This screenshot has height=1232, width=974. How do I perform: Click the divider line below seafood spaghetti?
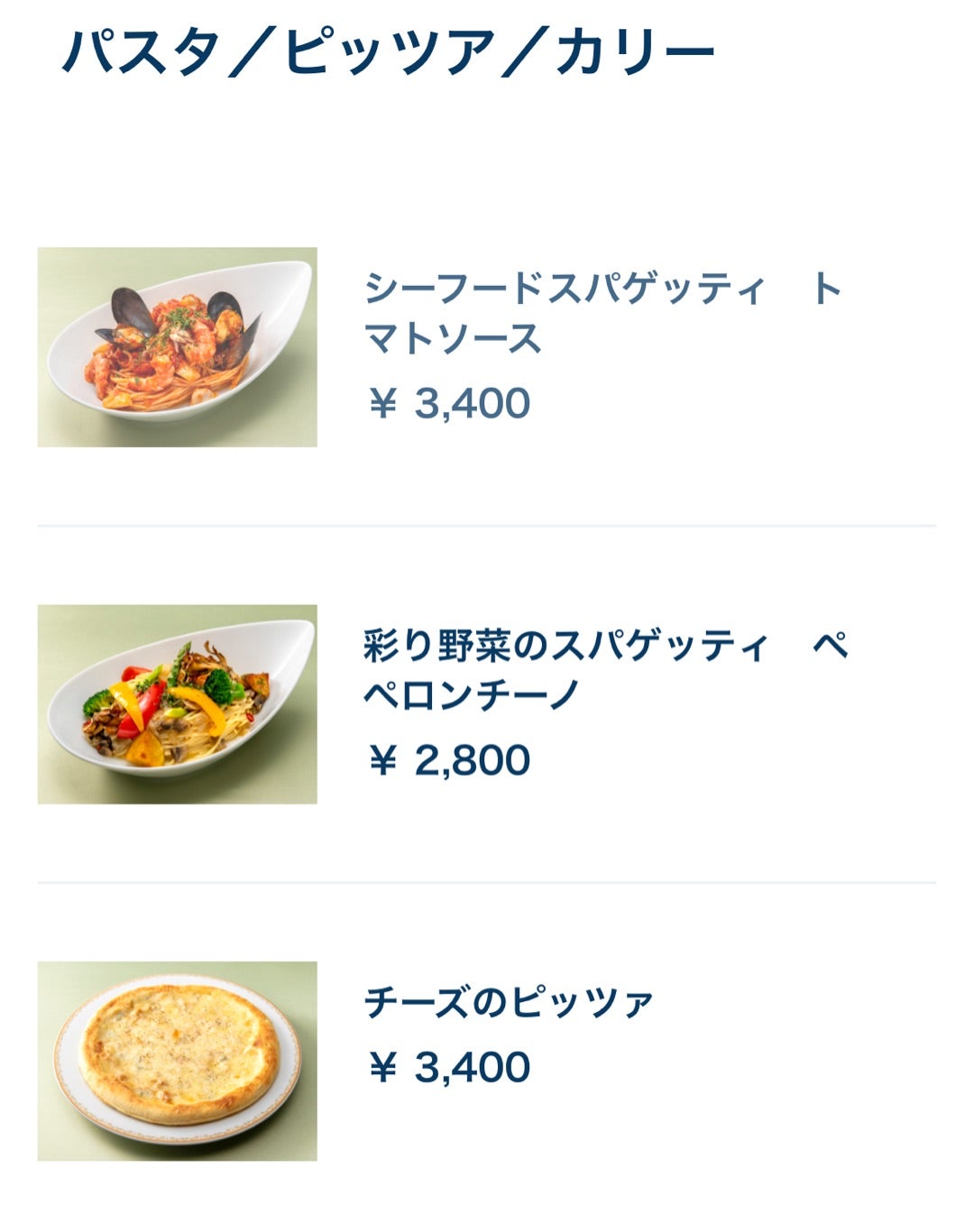click(487, 526)
